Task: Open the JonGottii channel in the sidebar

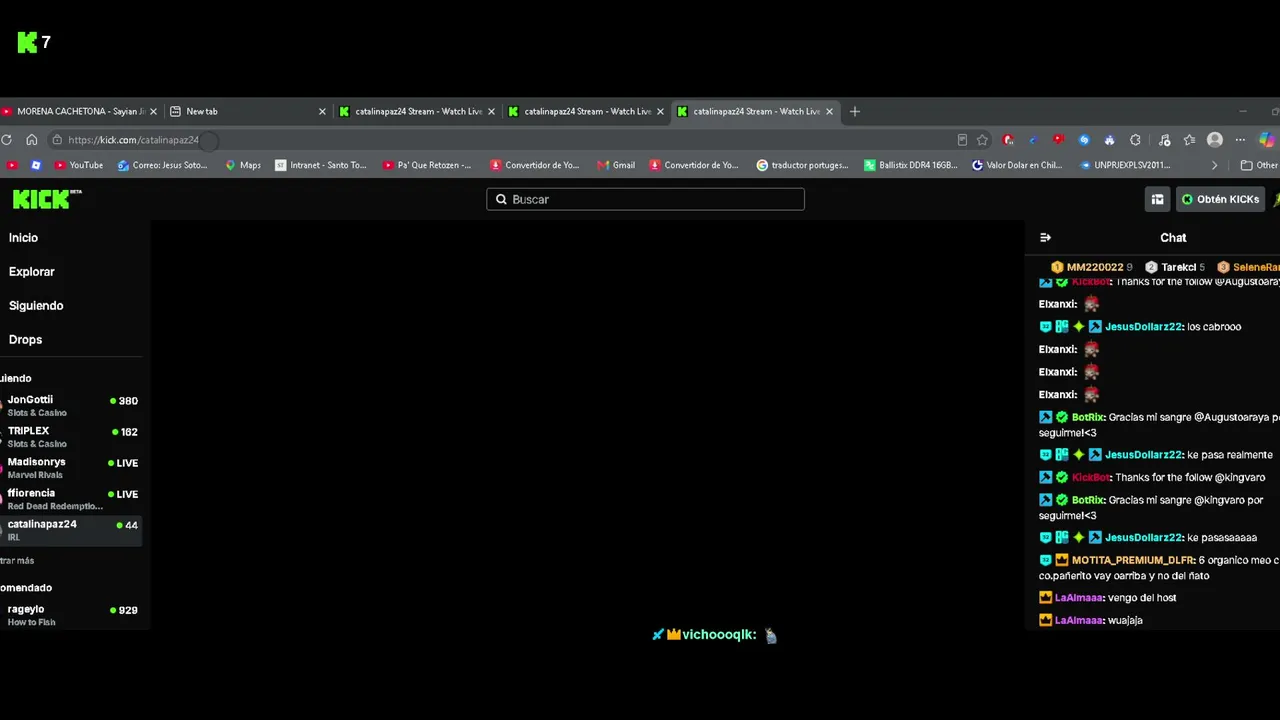Action: pyautogui.click(x=70, y=405)
